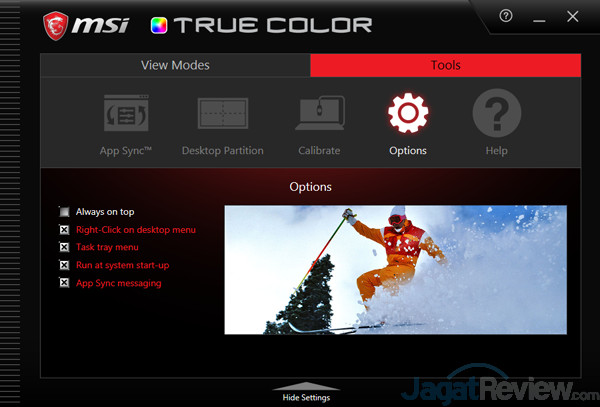The image size is (600, 407).
Task: Enable the Always on top checkbox
Action: [64, 212]
